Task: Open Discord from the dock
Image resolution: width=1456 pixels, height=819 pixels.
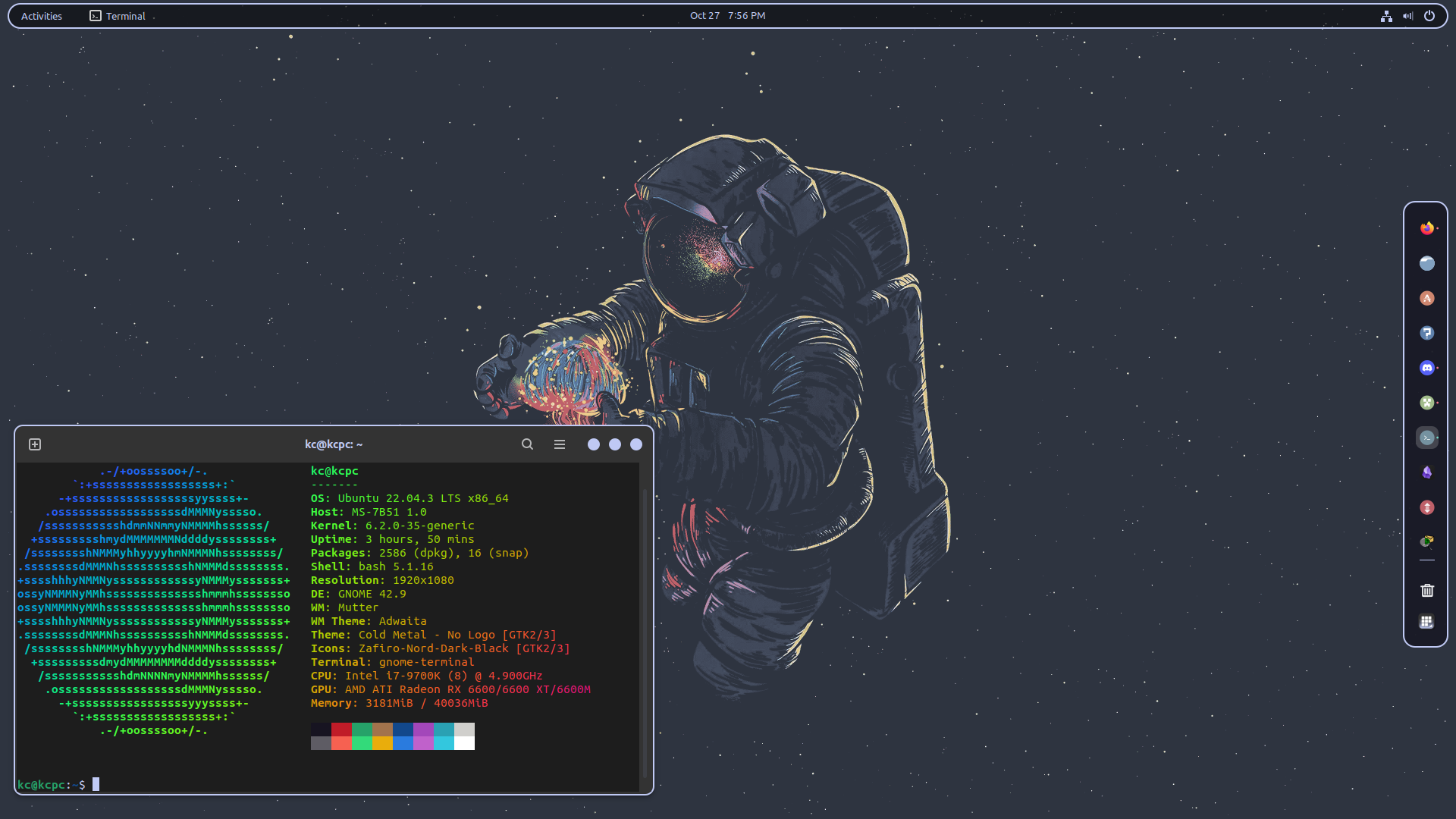Action: 1426,368
